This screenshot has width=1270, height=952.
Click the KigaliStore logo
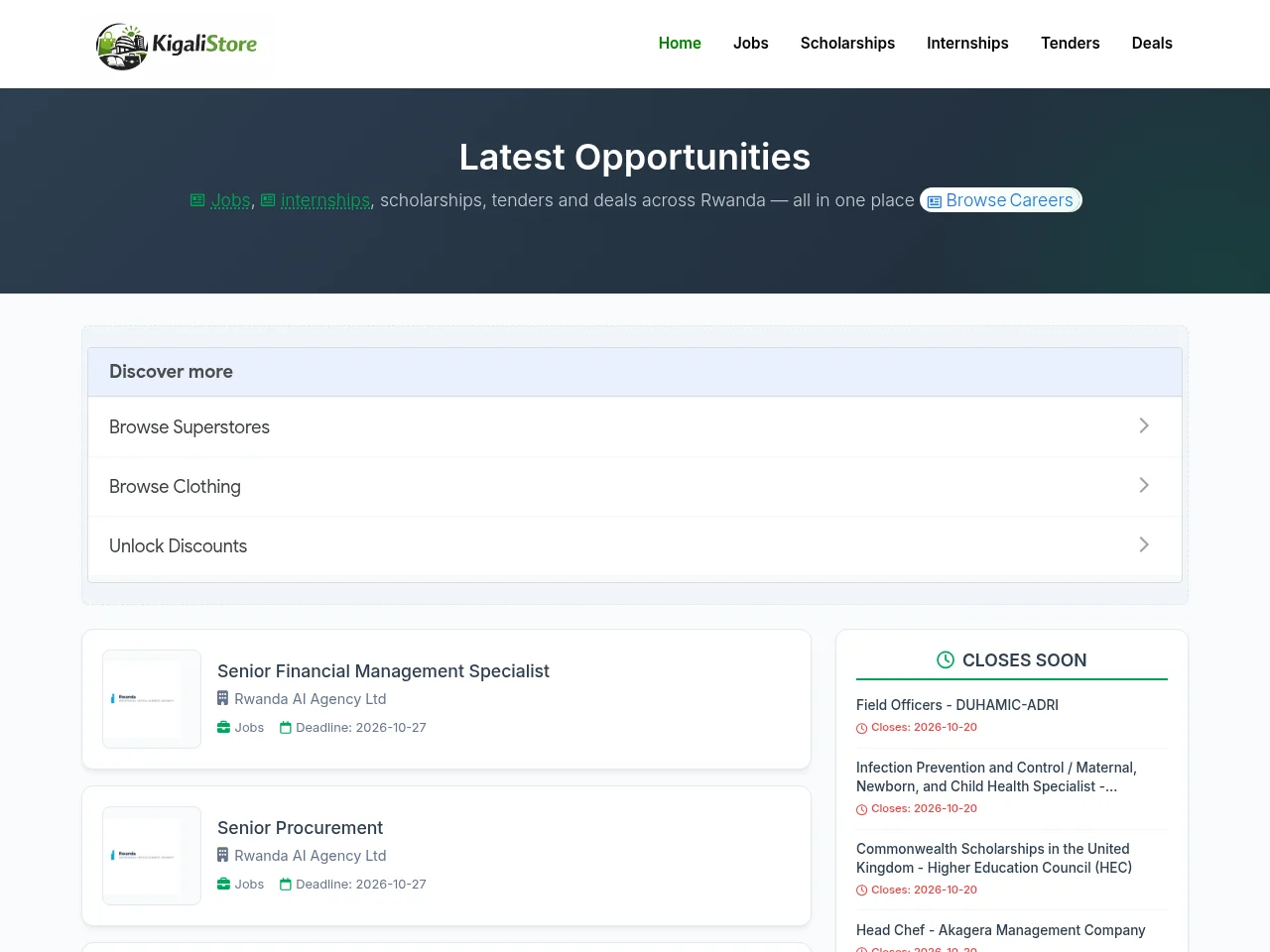(x=177, y=45)
